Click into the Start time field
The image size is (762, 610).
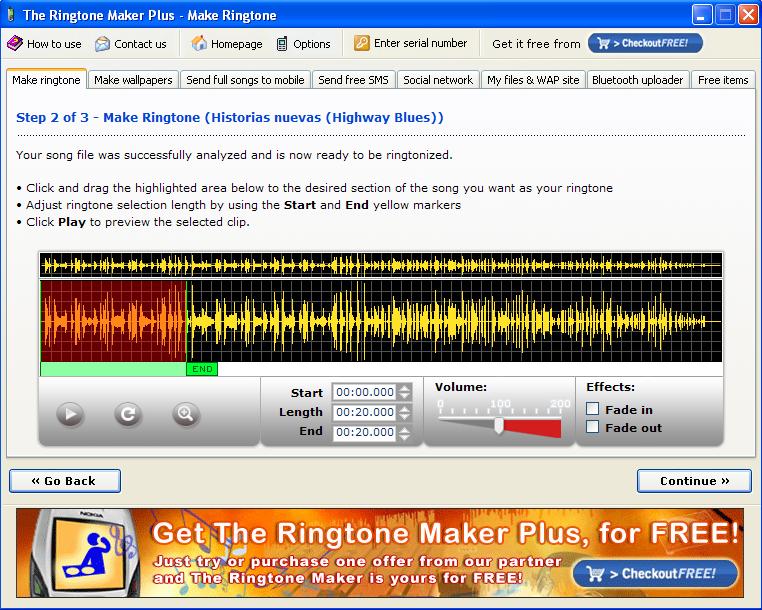[x=364, y=392]
